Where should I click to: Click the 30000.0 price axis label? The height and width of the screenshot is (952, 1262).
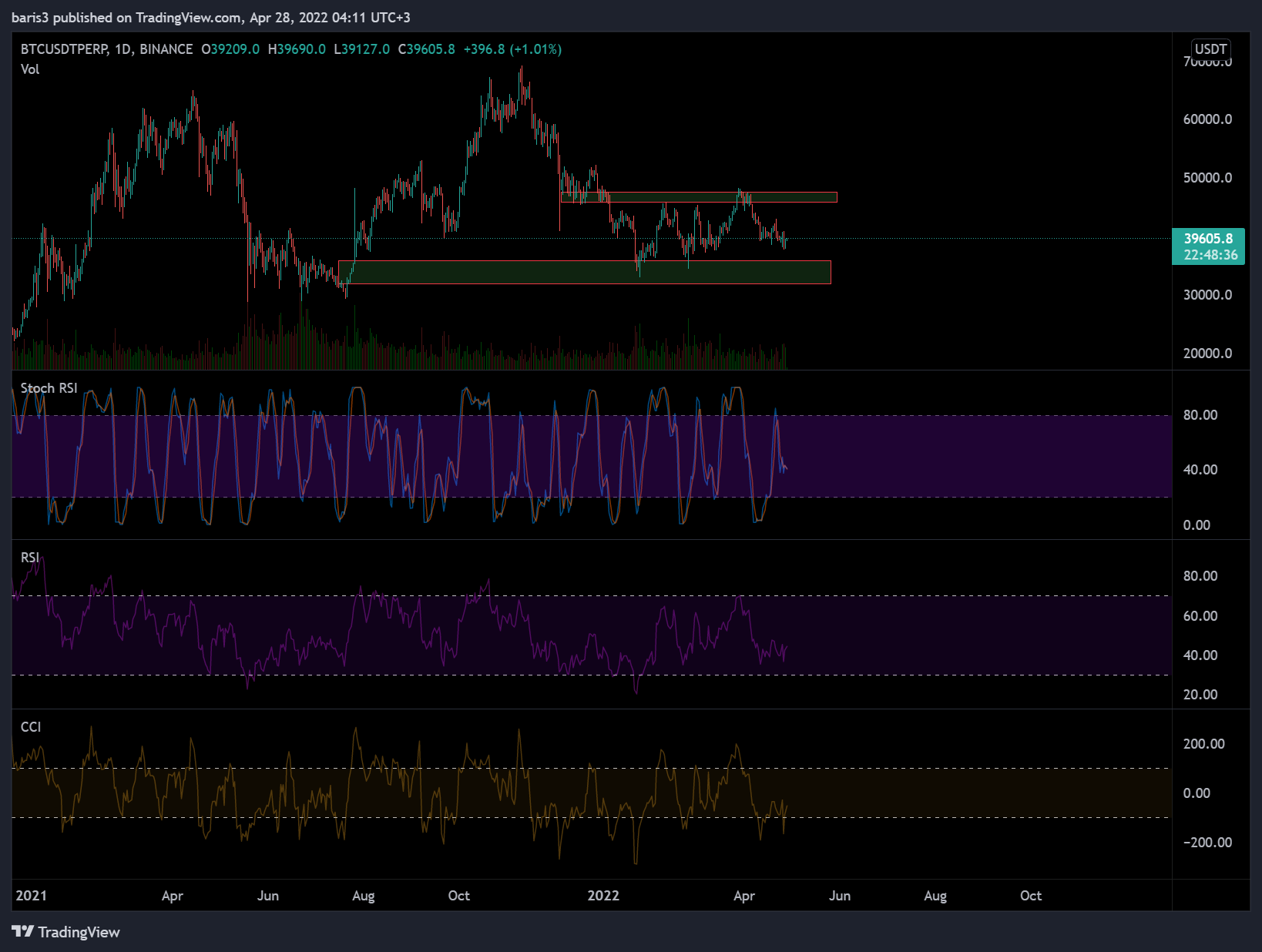click(1207, 295)
